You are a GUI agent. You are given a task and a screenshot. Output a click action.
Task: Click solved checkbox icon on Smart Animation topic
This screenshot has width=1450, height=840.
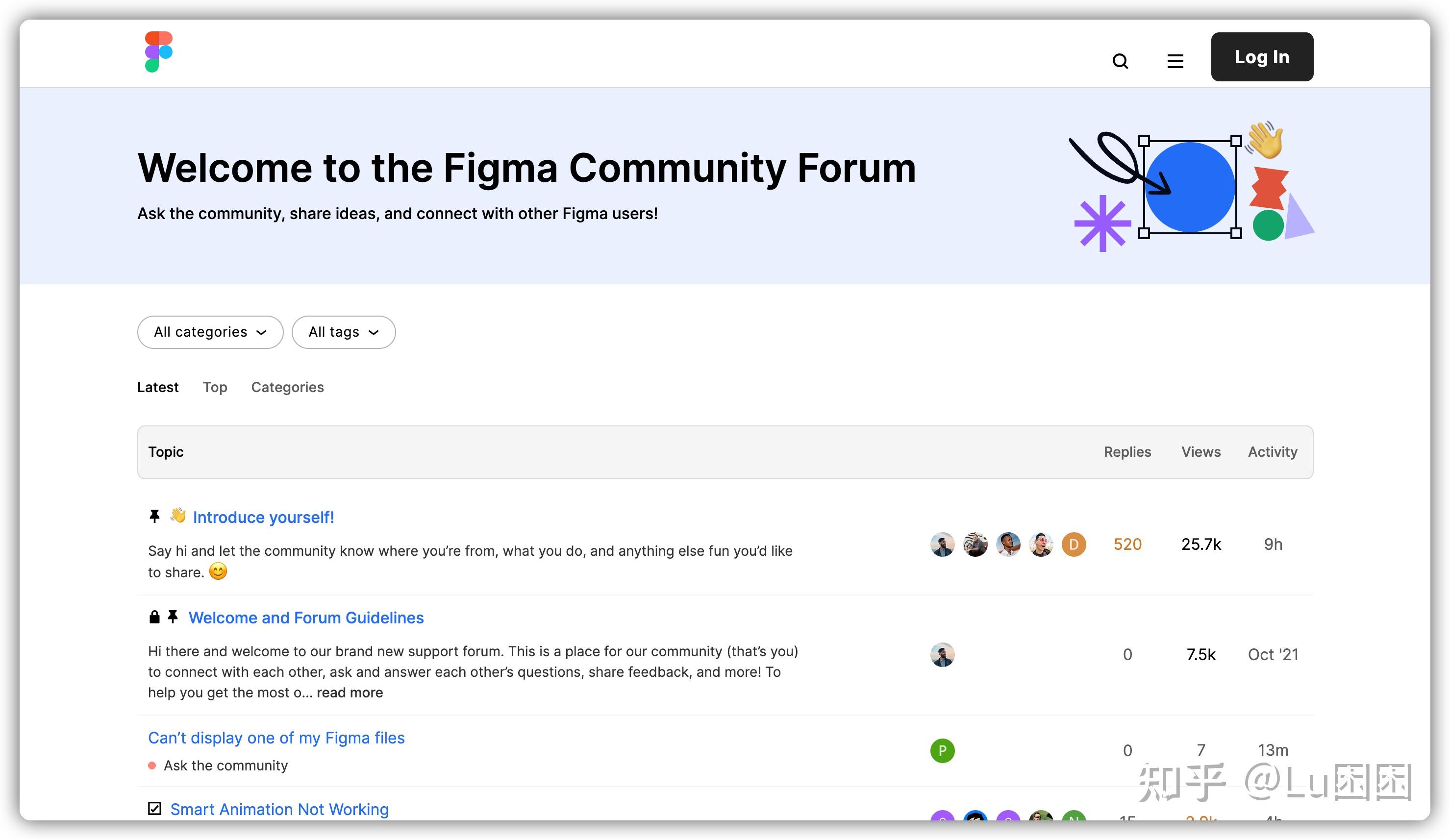(x=154, y=808)
